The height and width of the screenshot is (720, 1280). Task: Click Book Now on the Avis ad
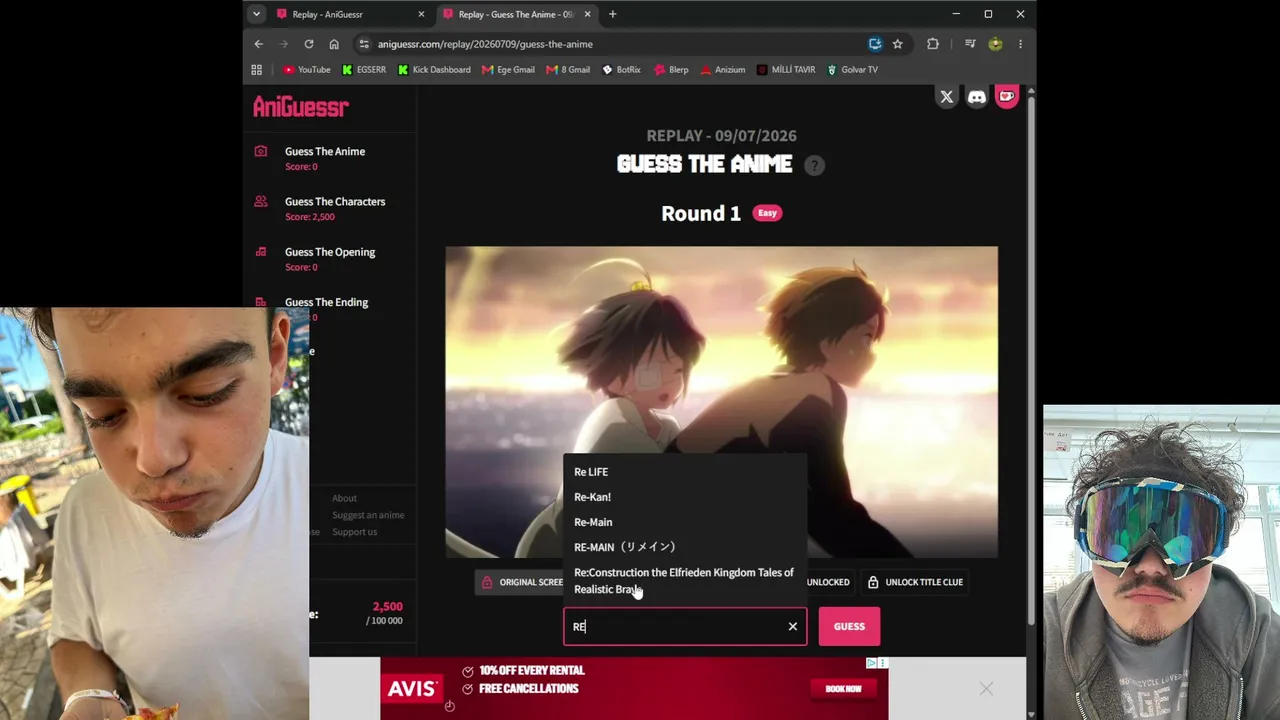[x=843, y=689]
